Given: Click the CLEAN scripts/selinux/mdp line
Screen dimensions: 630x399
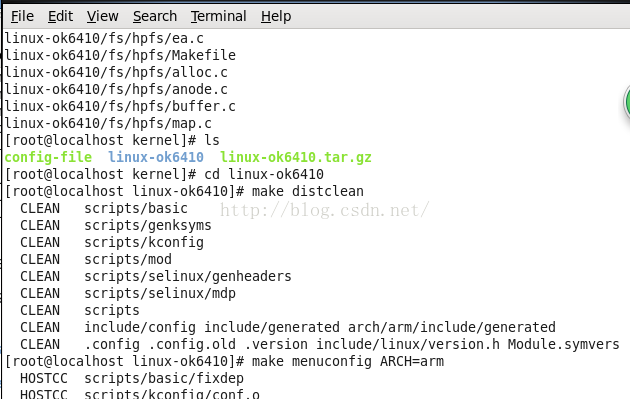Looking at the screenshot, I should tap(128, 293).
